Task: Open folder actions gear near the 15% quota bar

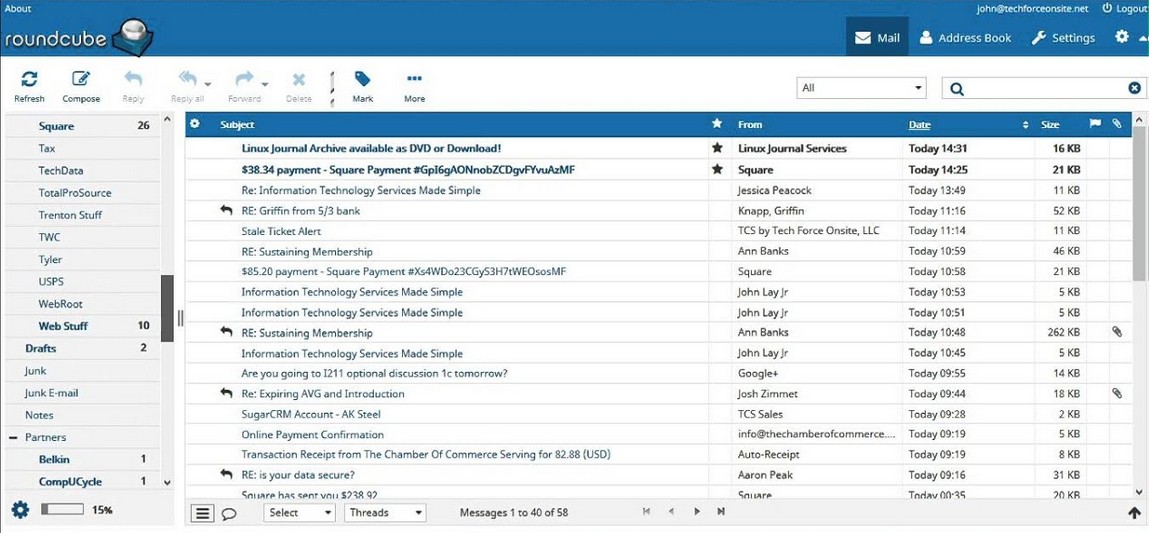Action: coord(21,510)
